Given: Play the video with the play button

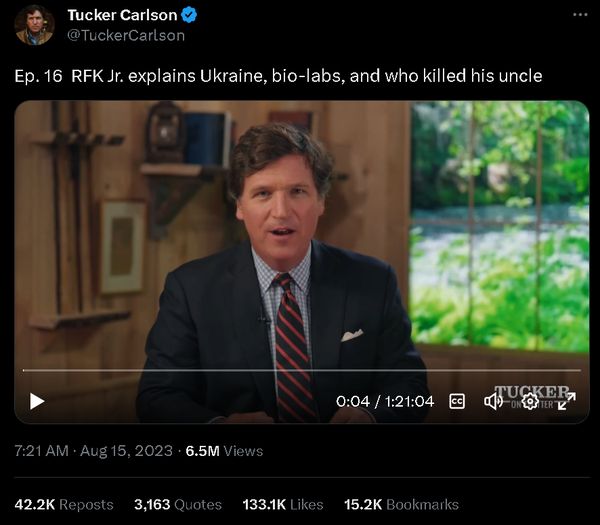Looking at the screenshot, I should tap(37, 401).
